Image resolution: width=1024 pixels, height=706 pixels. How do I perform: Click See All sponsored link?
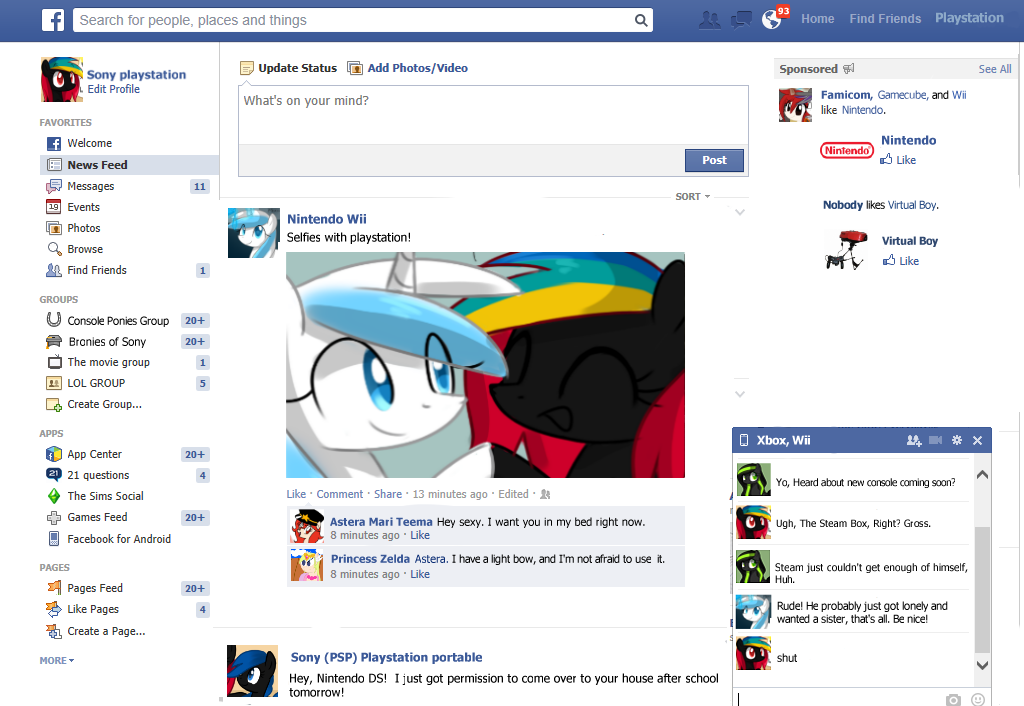pos(995,69)
